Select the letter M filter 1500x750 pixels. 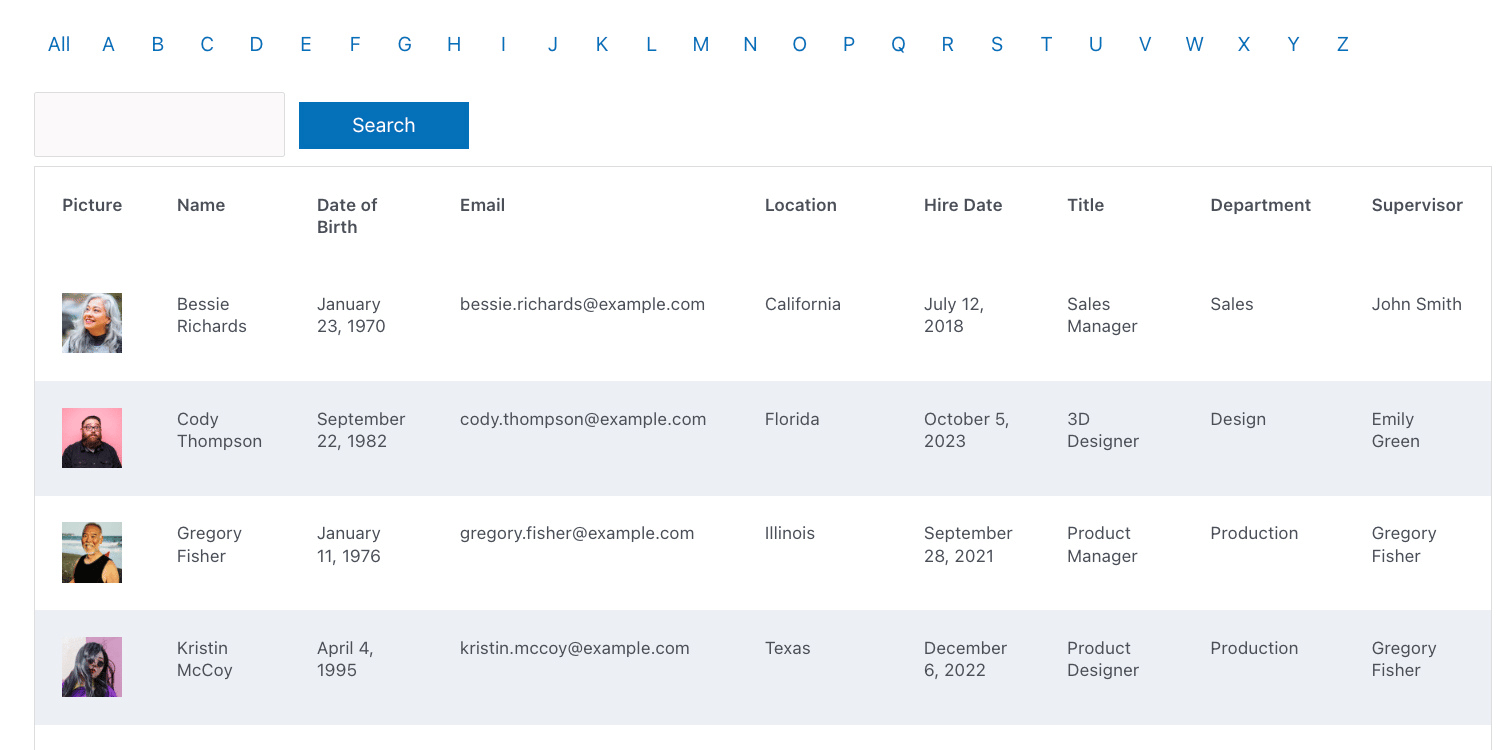coord(701,44)
